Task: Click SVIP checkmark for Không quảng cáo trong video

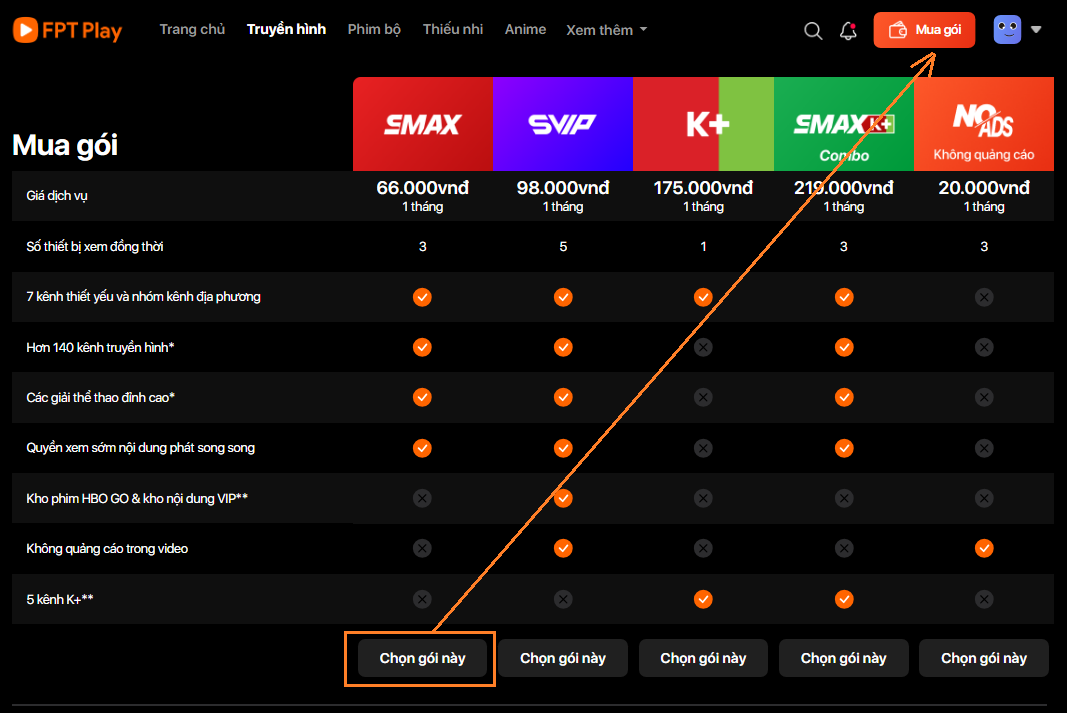Action: point(563,548)
